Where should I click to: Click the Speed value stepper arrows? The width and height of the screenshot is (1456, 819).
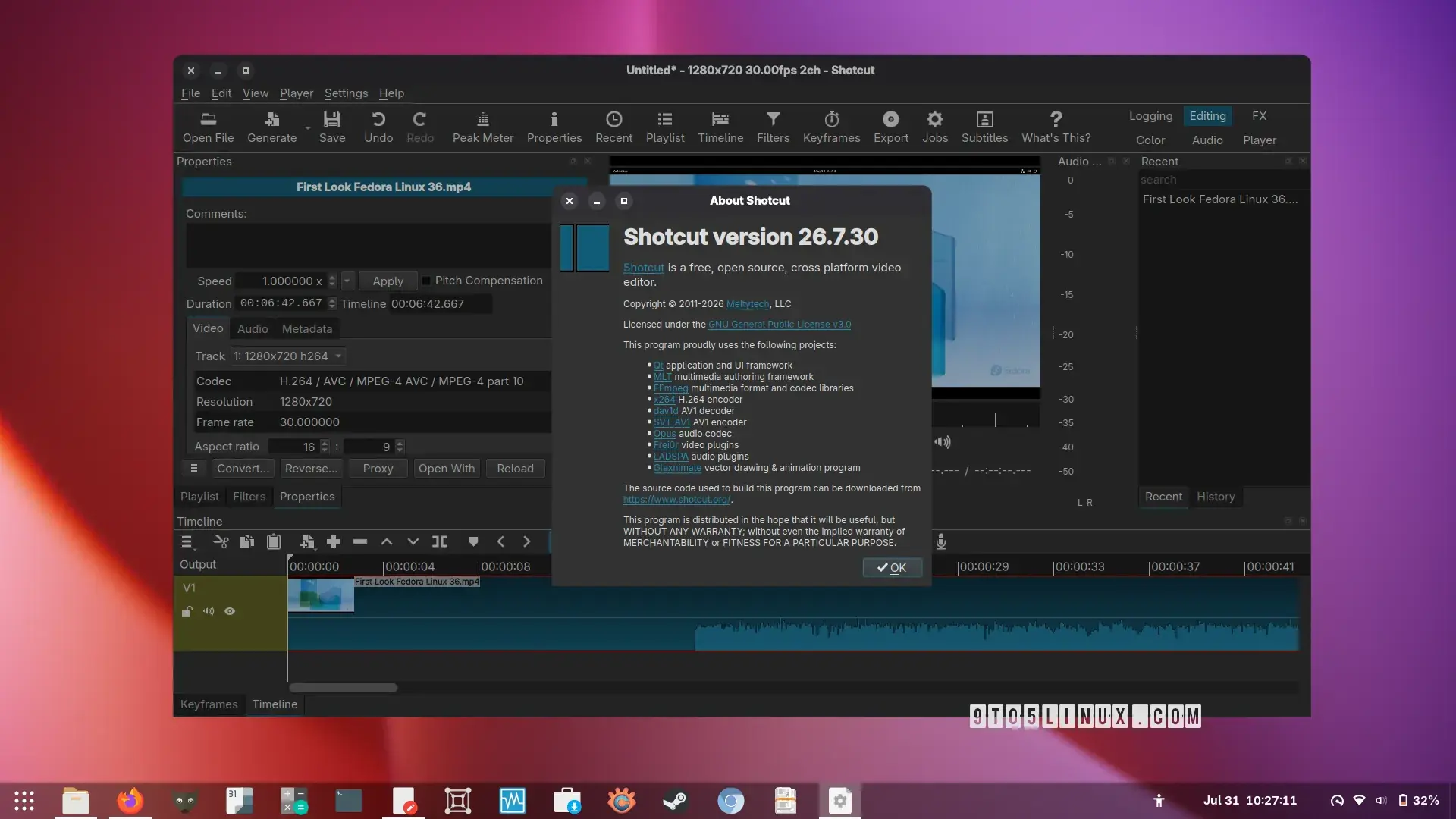(332, 281)
